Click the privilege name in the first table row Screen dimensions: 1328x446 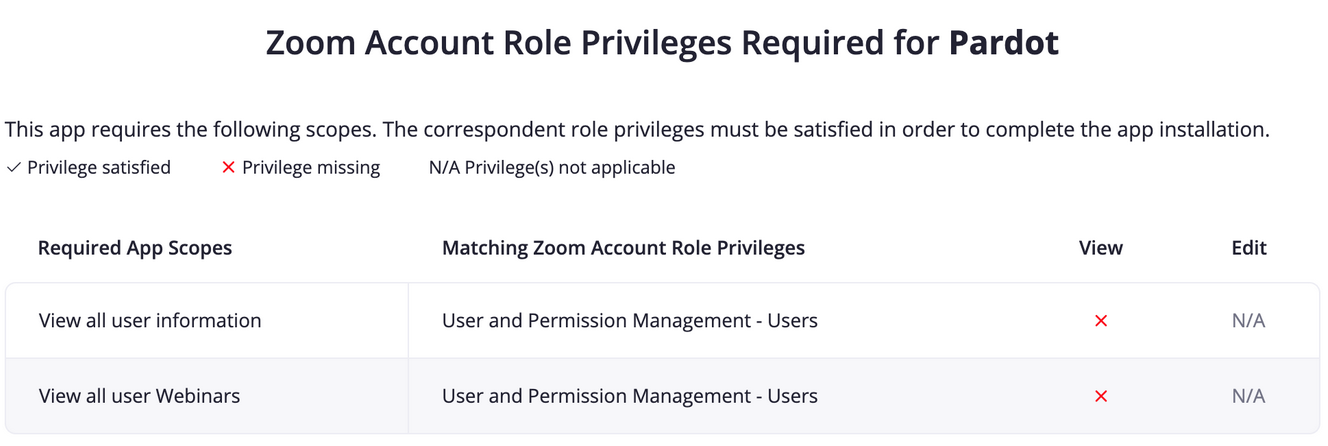tap(630, 321)
